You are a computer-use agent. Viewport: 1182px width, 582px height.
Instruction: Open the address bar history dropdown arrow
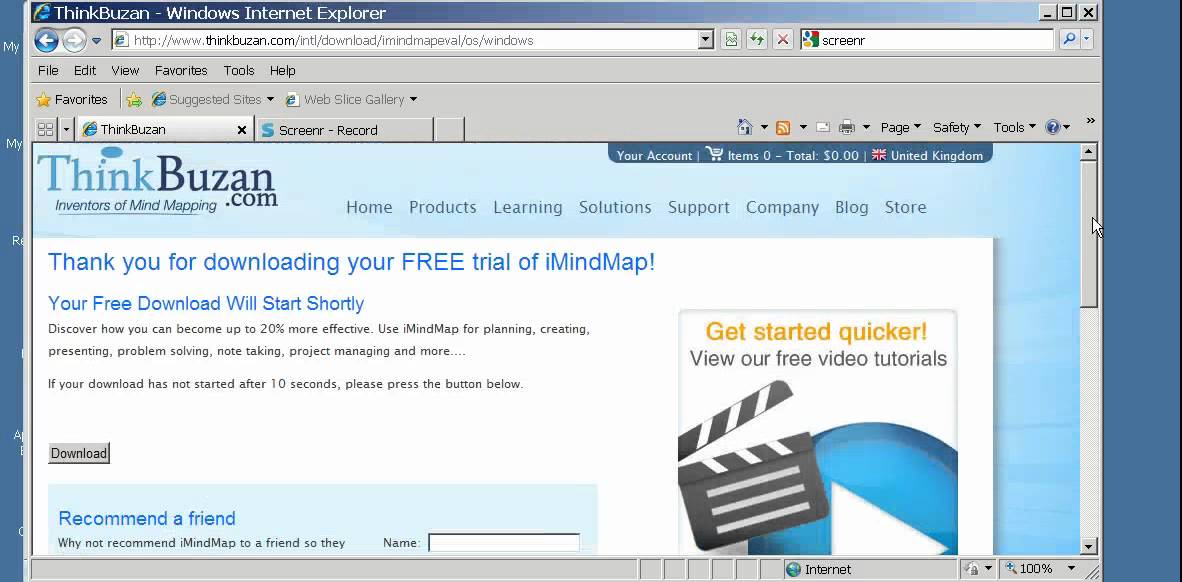[706, 41]
